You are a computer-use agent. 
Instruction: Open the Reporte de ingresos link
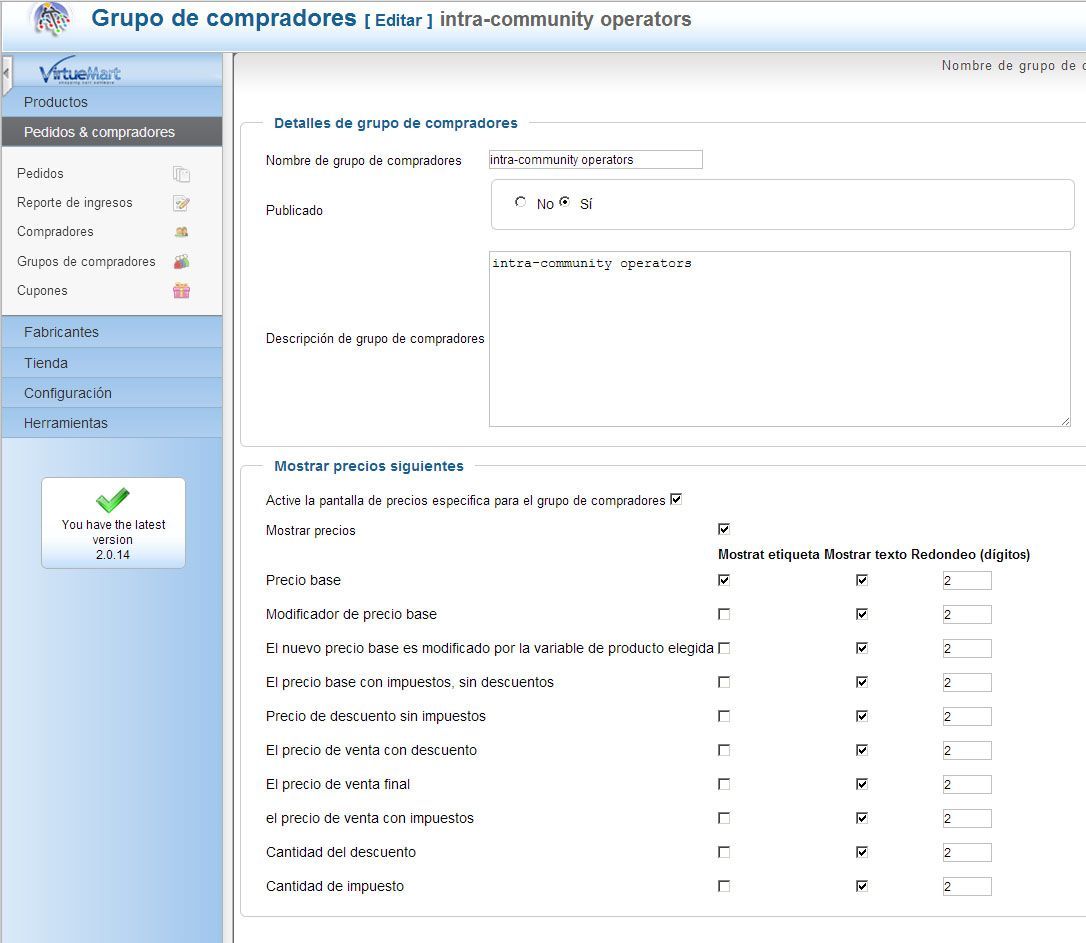[x=75, y=202]
